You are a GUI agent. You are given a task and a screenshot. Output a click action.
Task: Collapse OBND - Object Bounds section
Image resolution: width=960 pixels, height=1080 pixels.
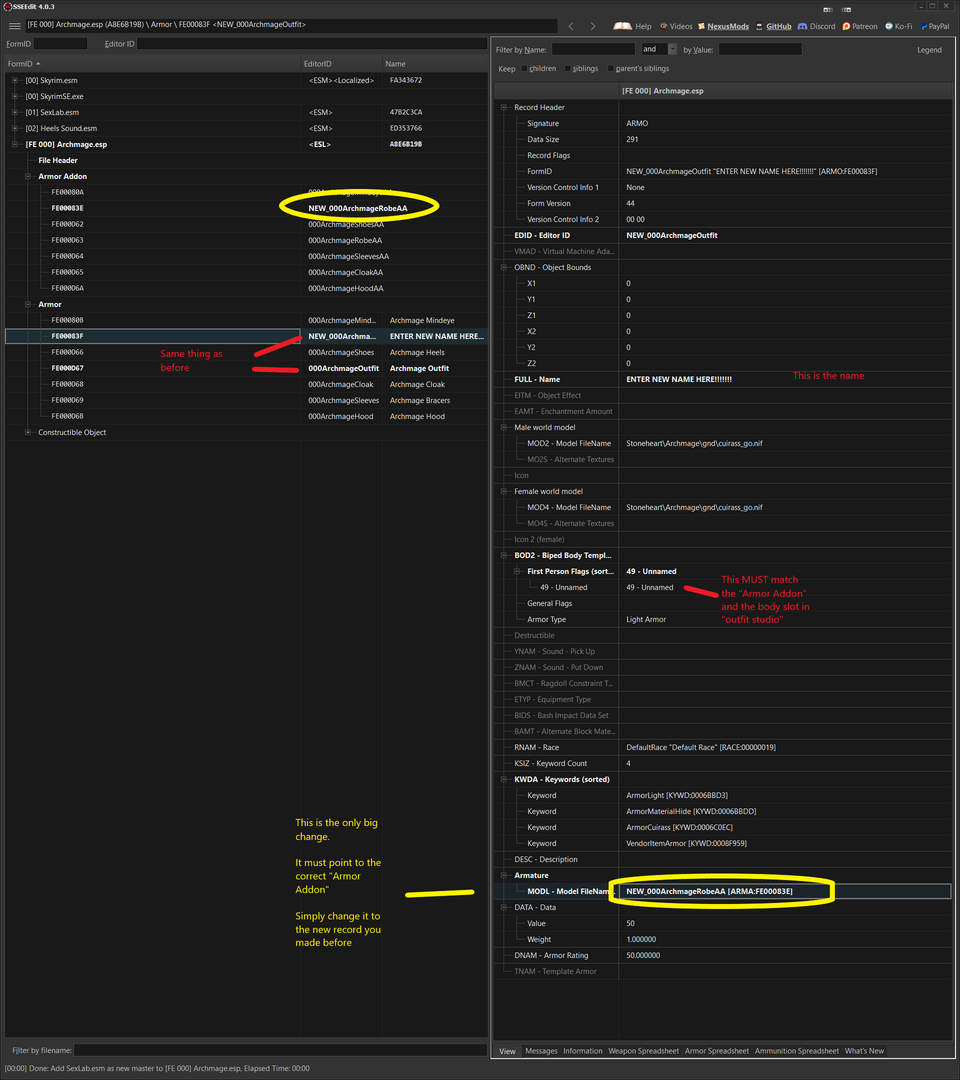tap(503, 267)
